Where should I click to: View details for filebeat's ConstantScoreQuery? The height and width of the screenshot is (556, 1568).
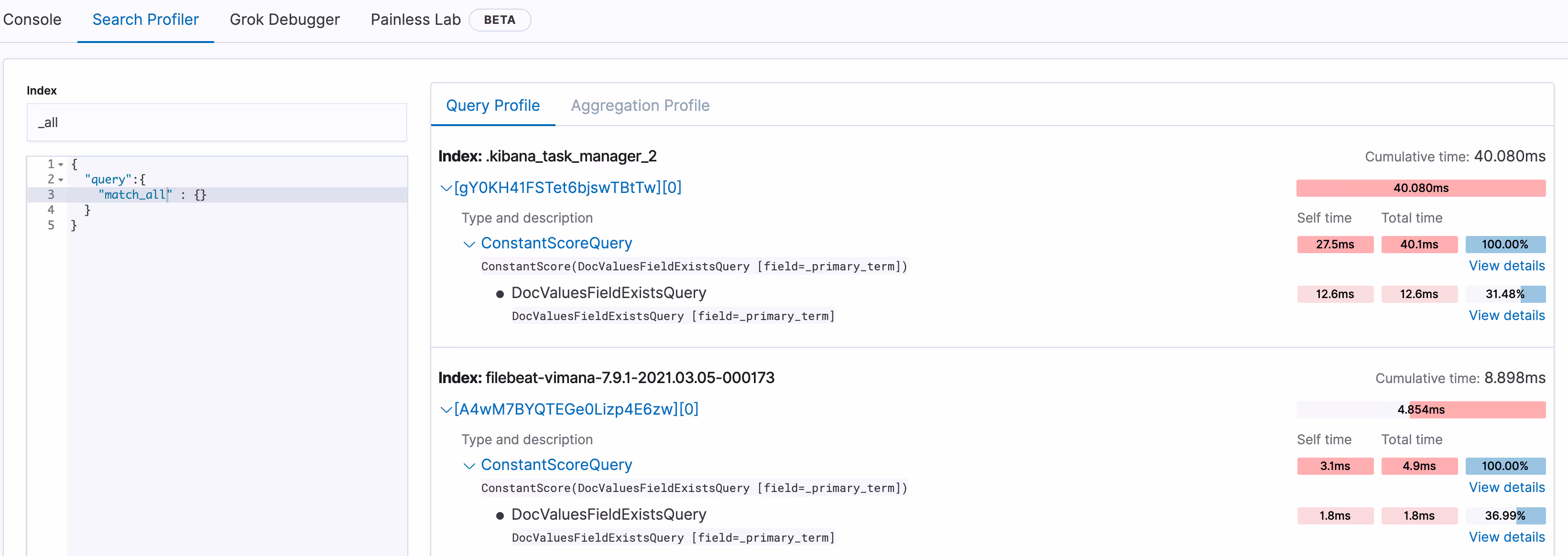click(1506, 487)
